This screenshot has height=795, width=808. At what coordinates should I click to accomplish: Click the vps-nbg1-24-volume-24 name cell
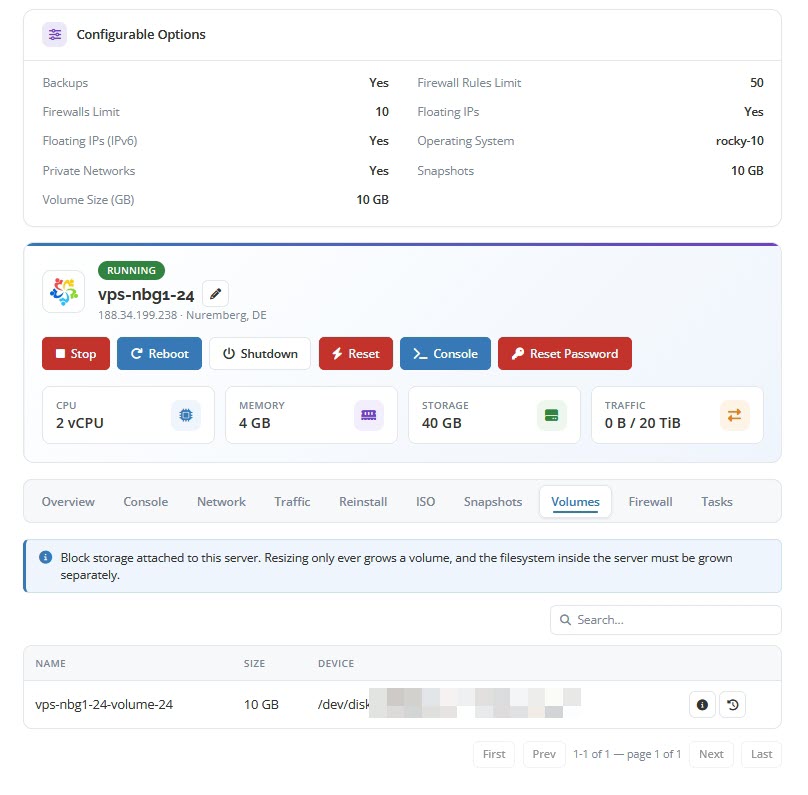[x=104, y=704]
